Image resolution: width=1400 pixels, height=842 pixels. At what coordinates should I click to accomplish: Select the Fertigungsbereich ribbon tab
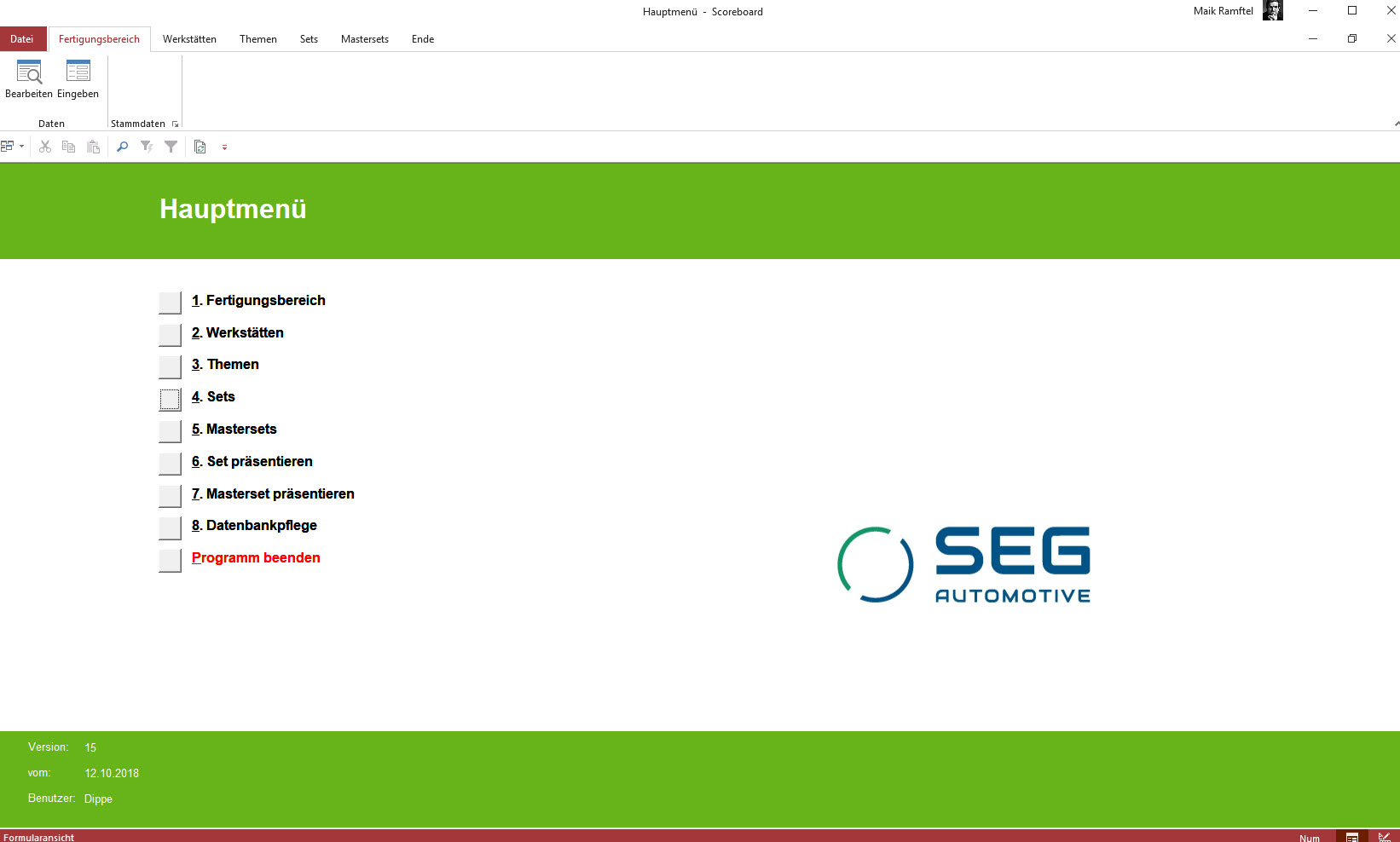point(99,39)
